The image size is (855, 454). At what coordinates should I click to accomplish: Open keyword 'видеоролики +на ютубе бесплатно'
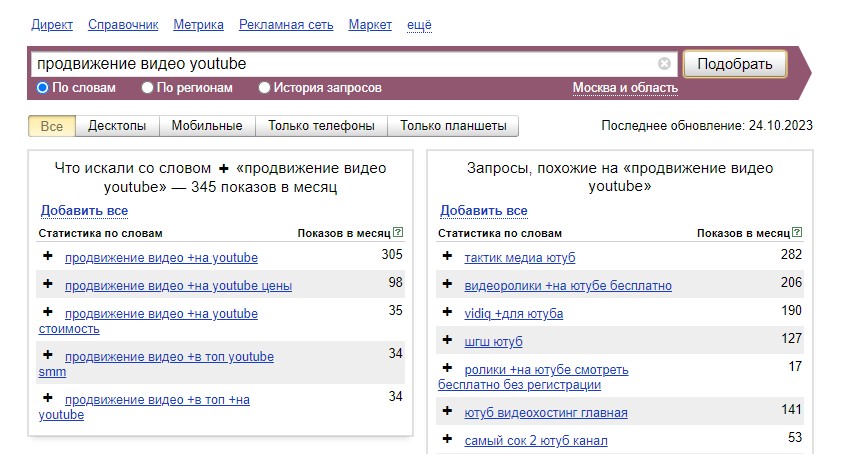[568, 286]
